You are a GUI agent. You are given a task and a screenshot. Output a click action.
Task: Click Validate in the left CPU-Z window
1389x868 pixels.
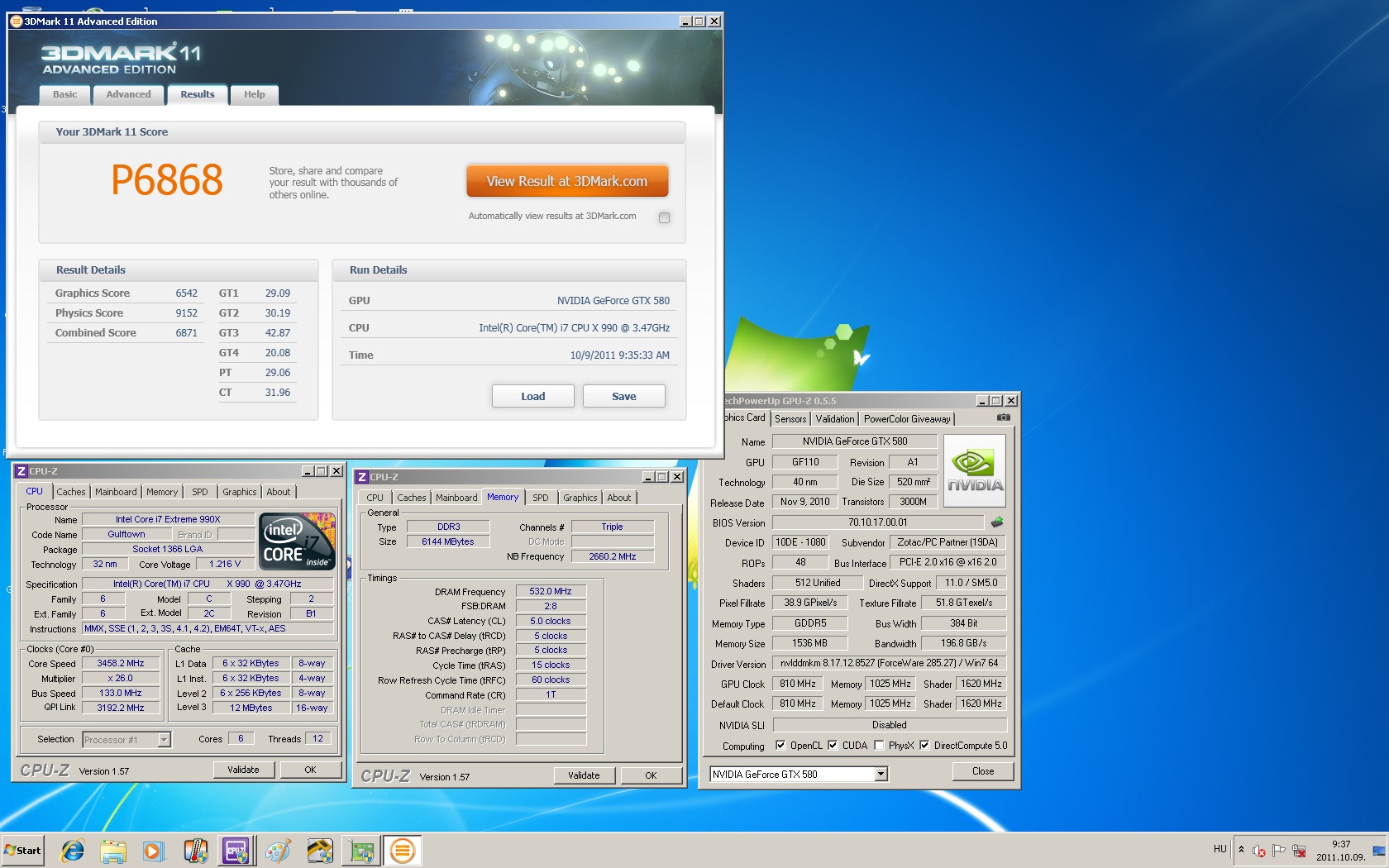click(x=243, y=770)
